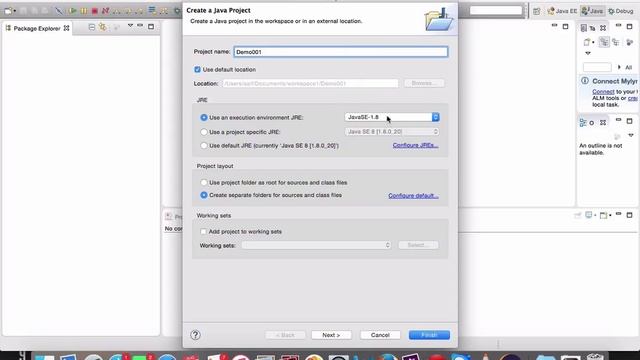This screenshot has height=360, width=640.
Task: Click the Quick Access search field
Action: point(496,11)
